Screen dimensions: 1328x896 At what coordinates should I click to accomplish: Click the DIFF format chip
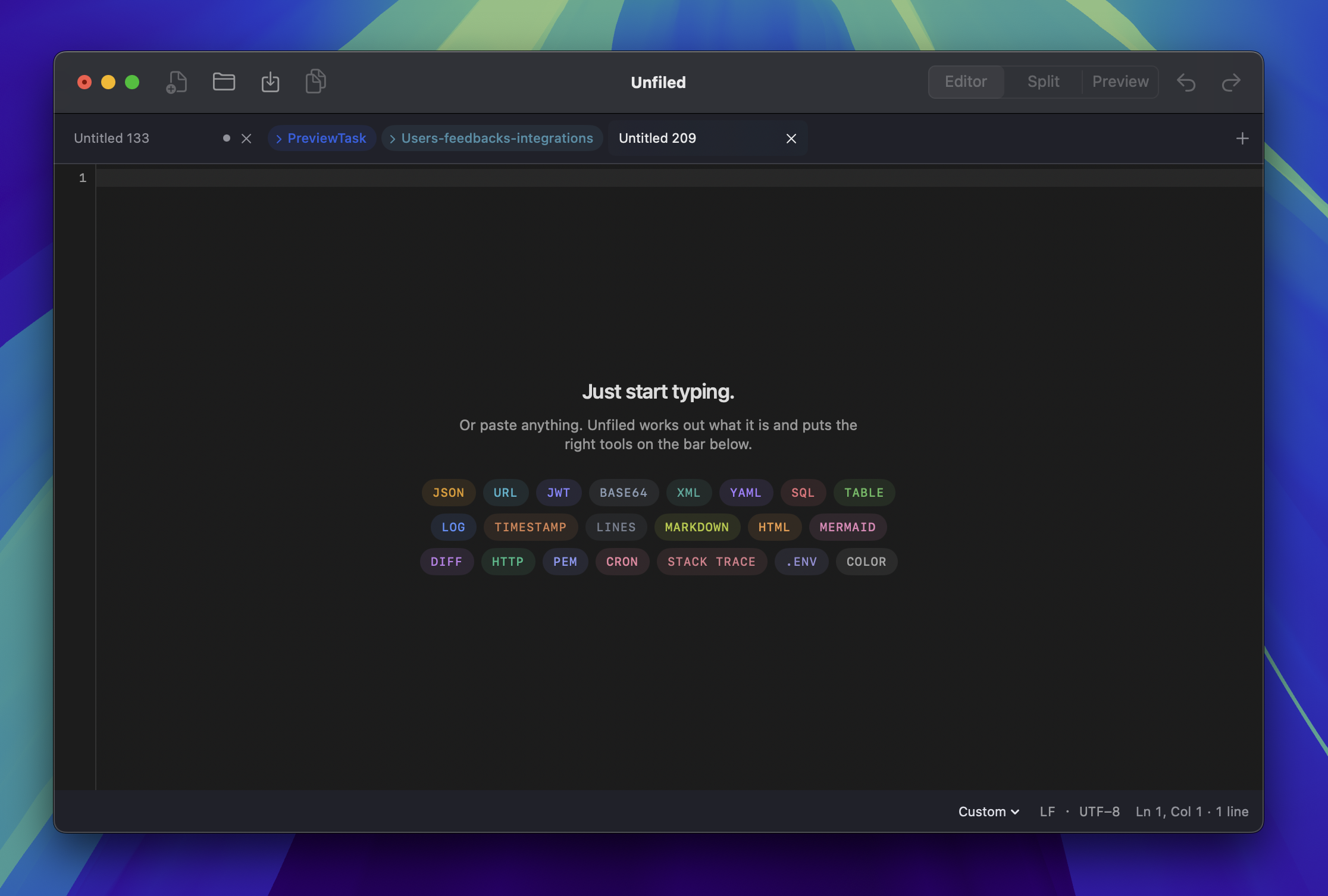[447, 562]
